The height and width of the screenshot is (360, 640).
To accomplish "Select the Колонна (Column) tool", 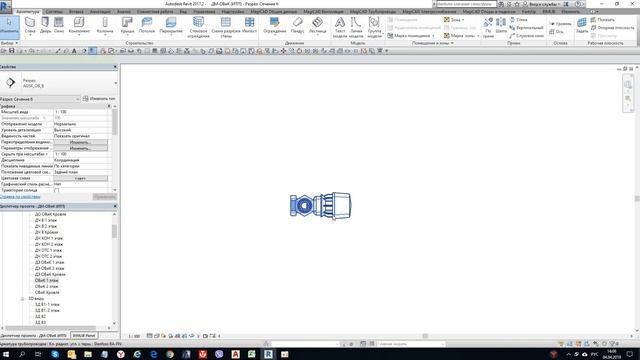I will [x=105, y=25].
